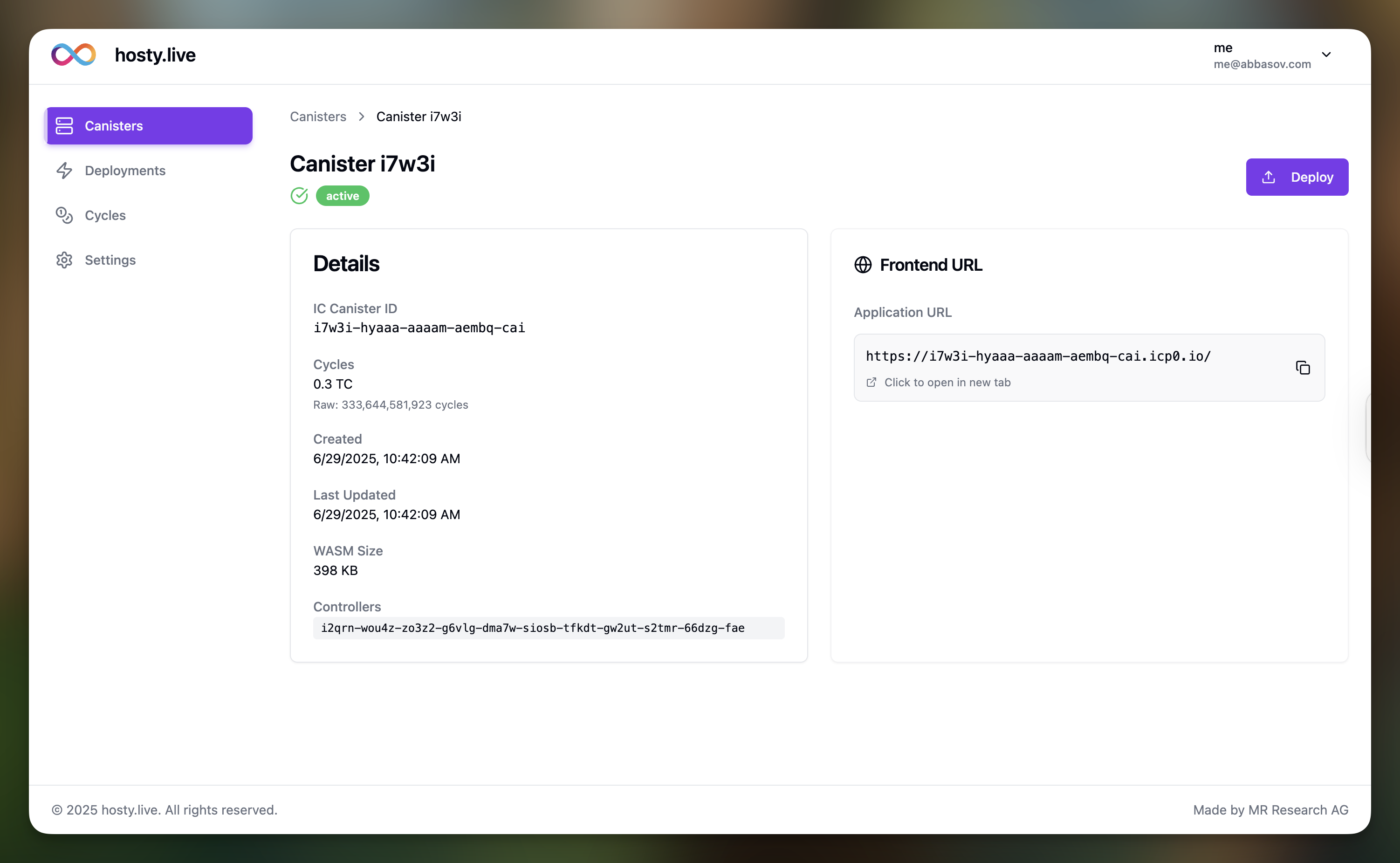Click the breadcrumb chevron separator

tap(361, 116)
